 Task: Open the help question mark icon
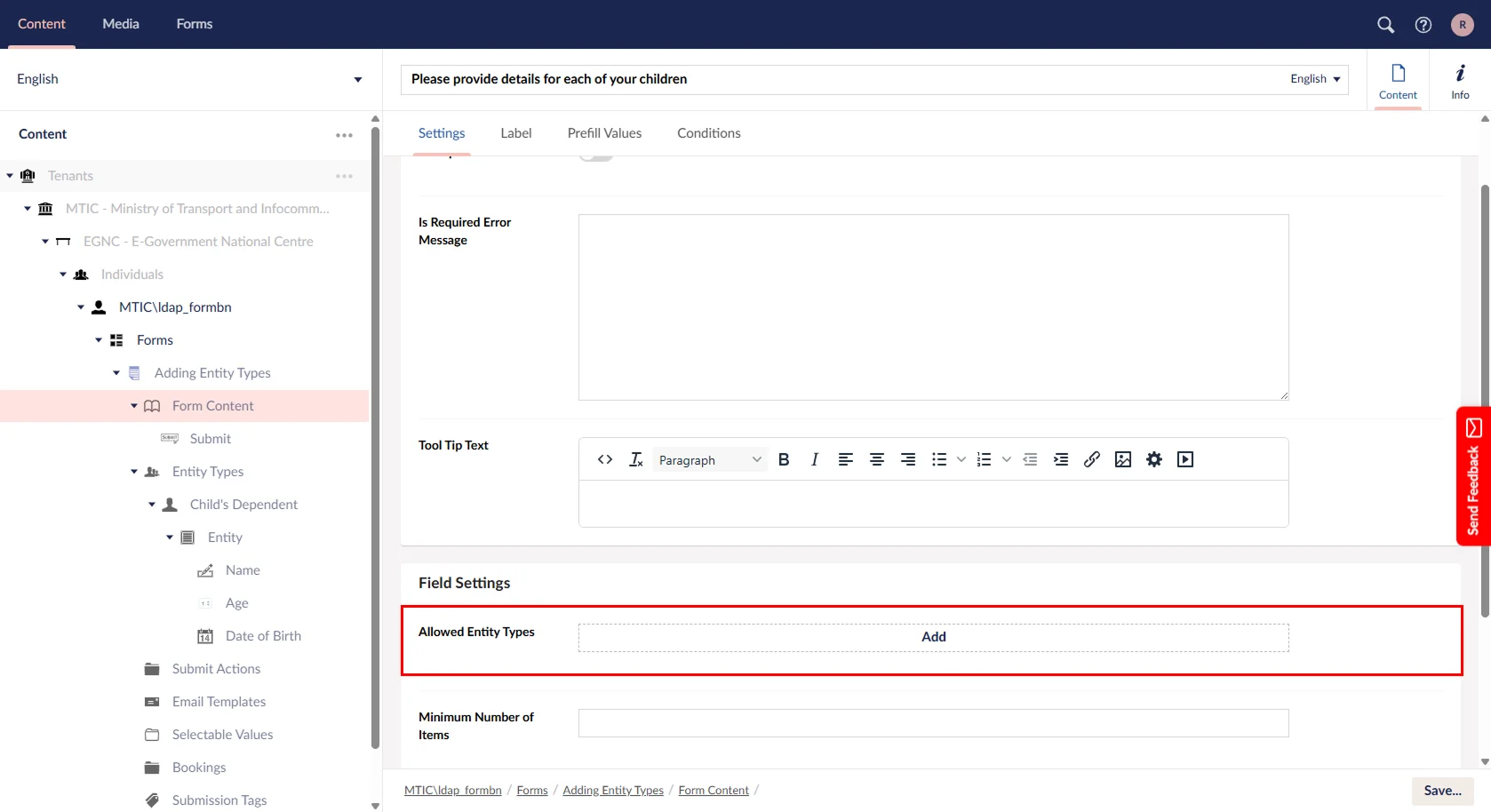(x=1423, y=25)
